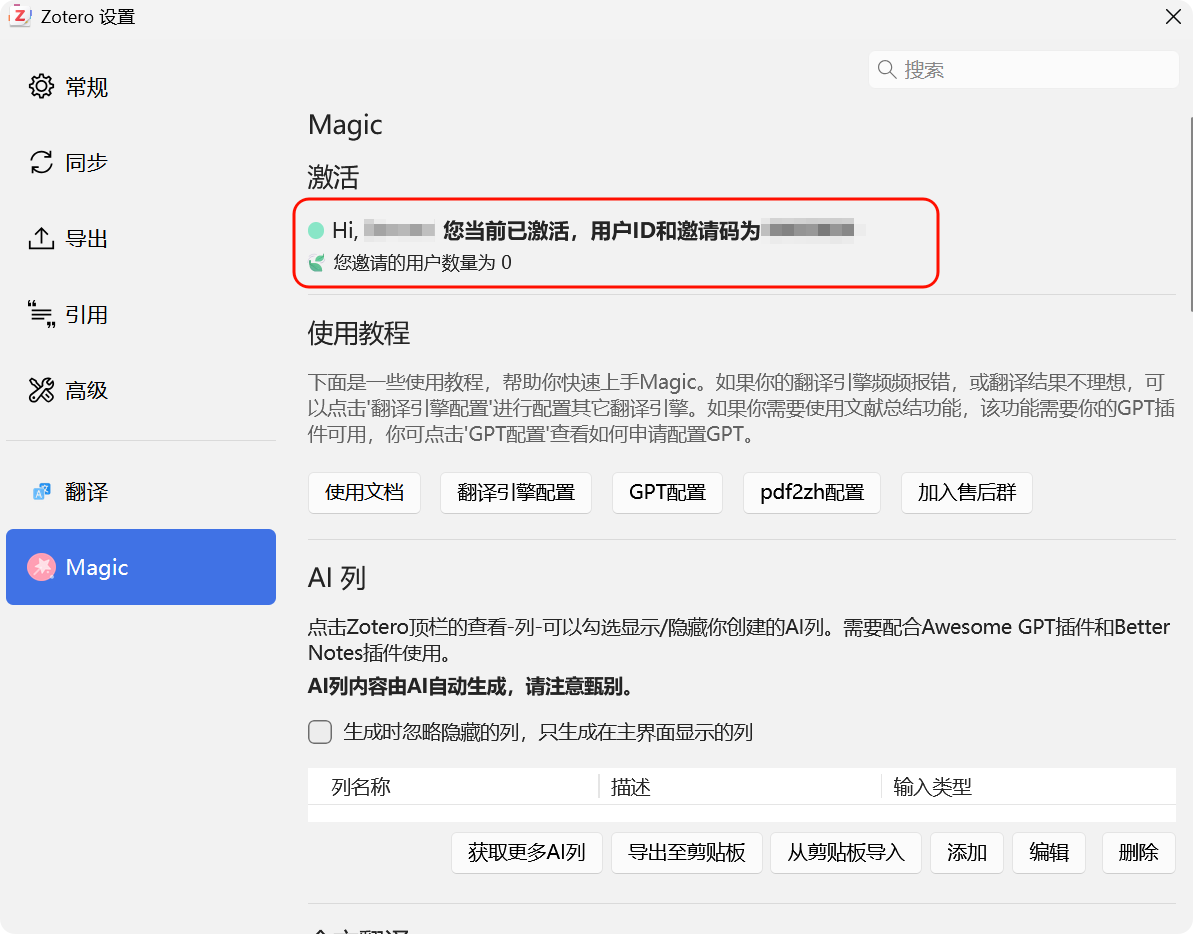Open pdf2zh配置 guide

click(x=812, y=493)
